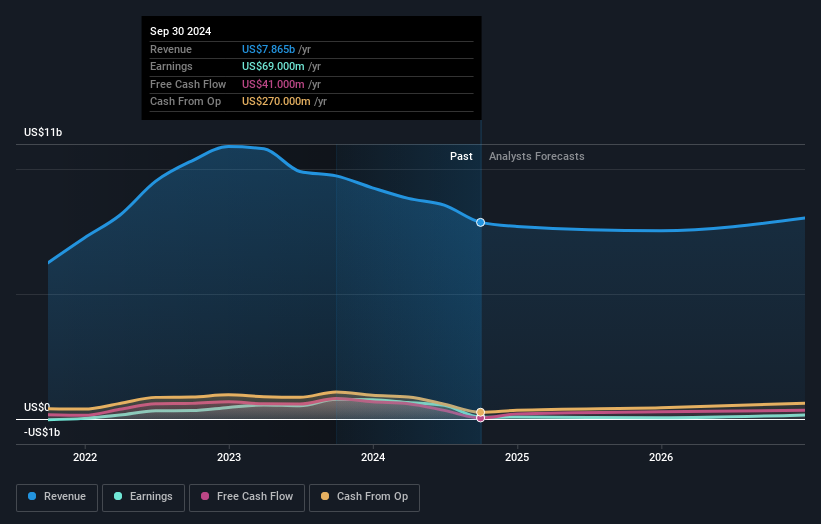Click the US$41.000m free cash flow value
Screen dimensions: 821x524
click(273, 84)
